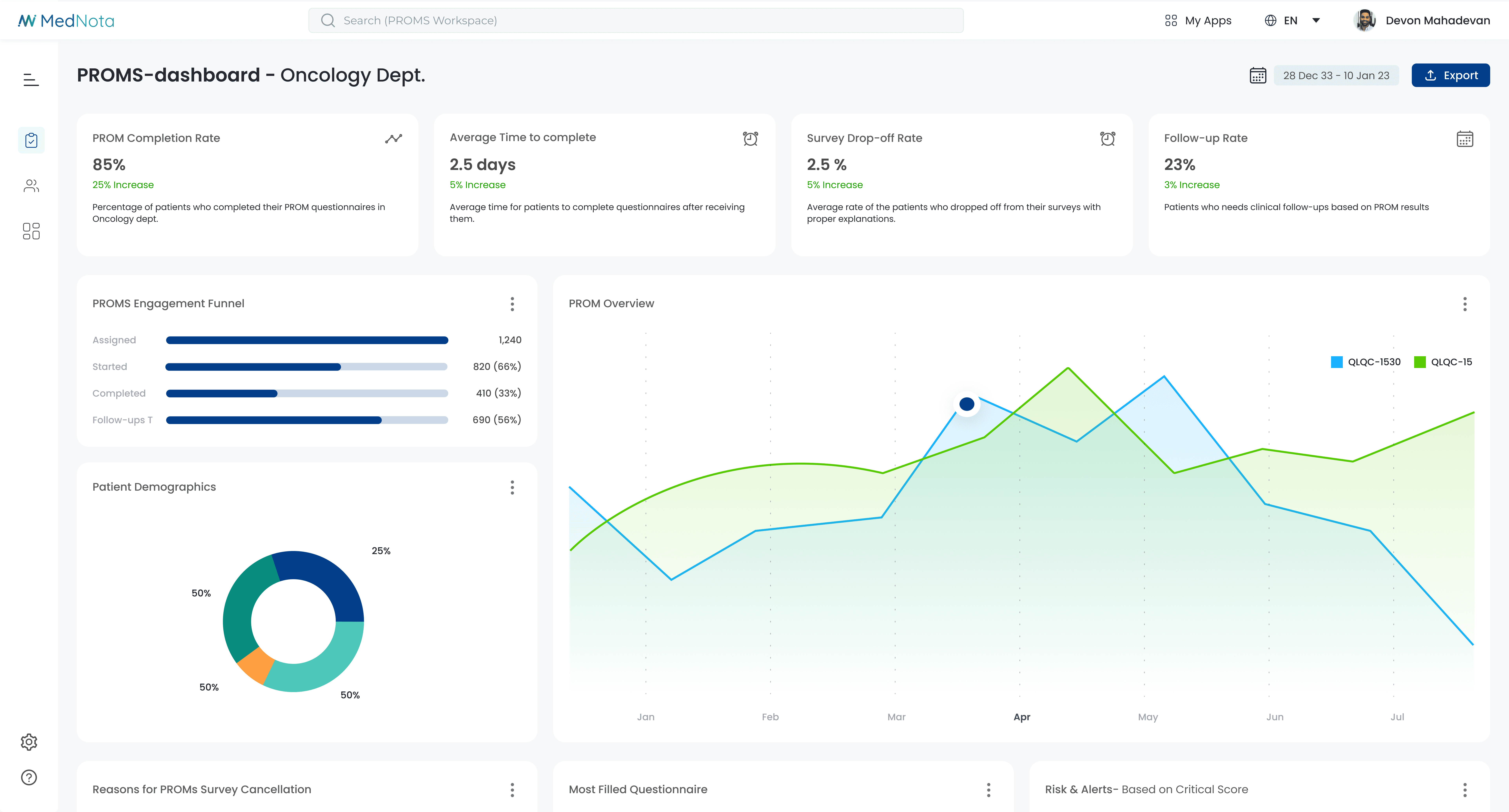1509x812 pixels.
Task: Open the dashboard grid sidebar icon
Action: coord(31,231)
